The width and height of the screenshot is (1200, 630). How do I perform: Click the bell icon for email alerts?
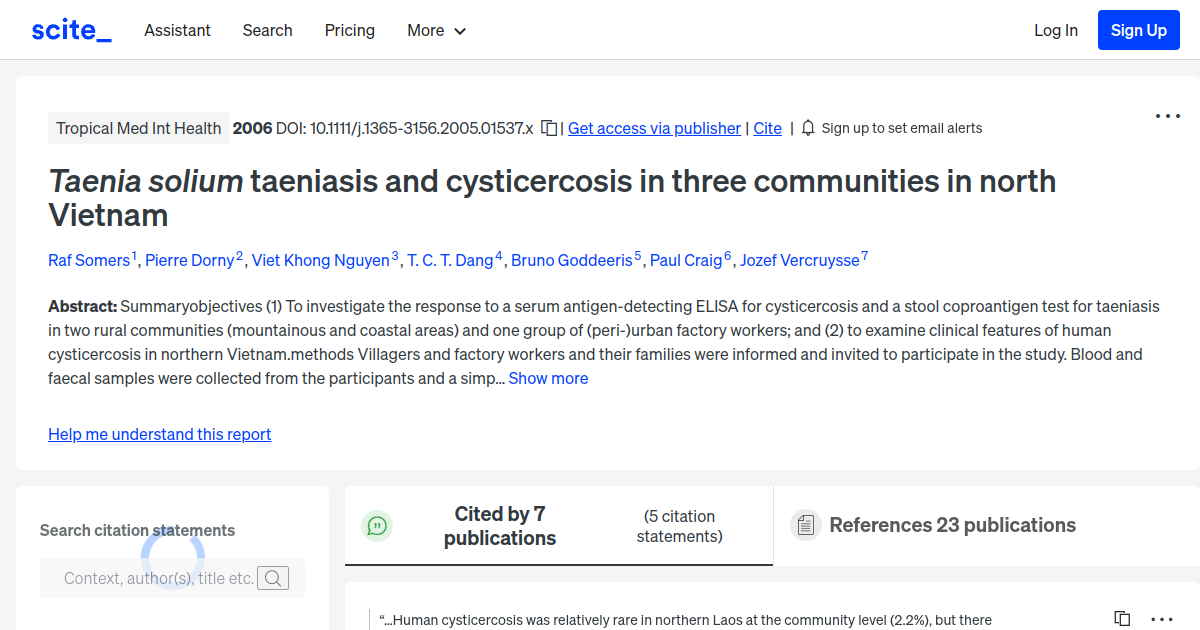[806, 128]
